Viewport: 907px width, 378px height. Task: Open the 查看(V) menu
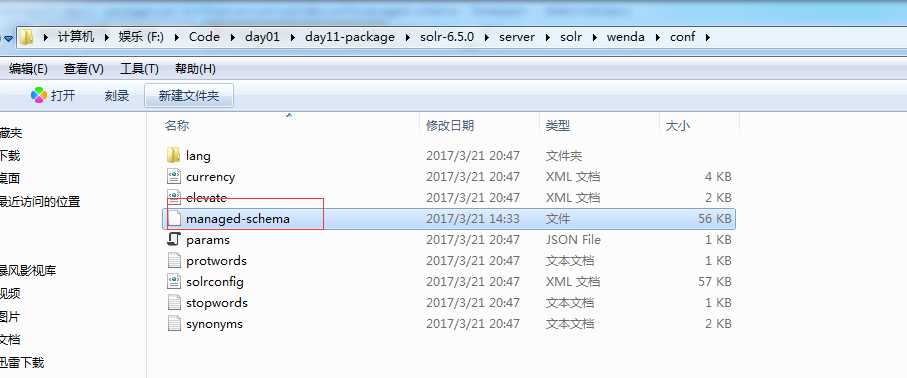[83, 69]
